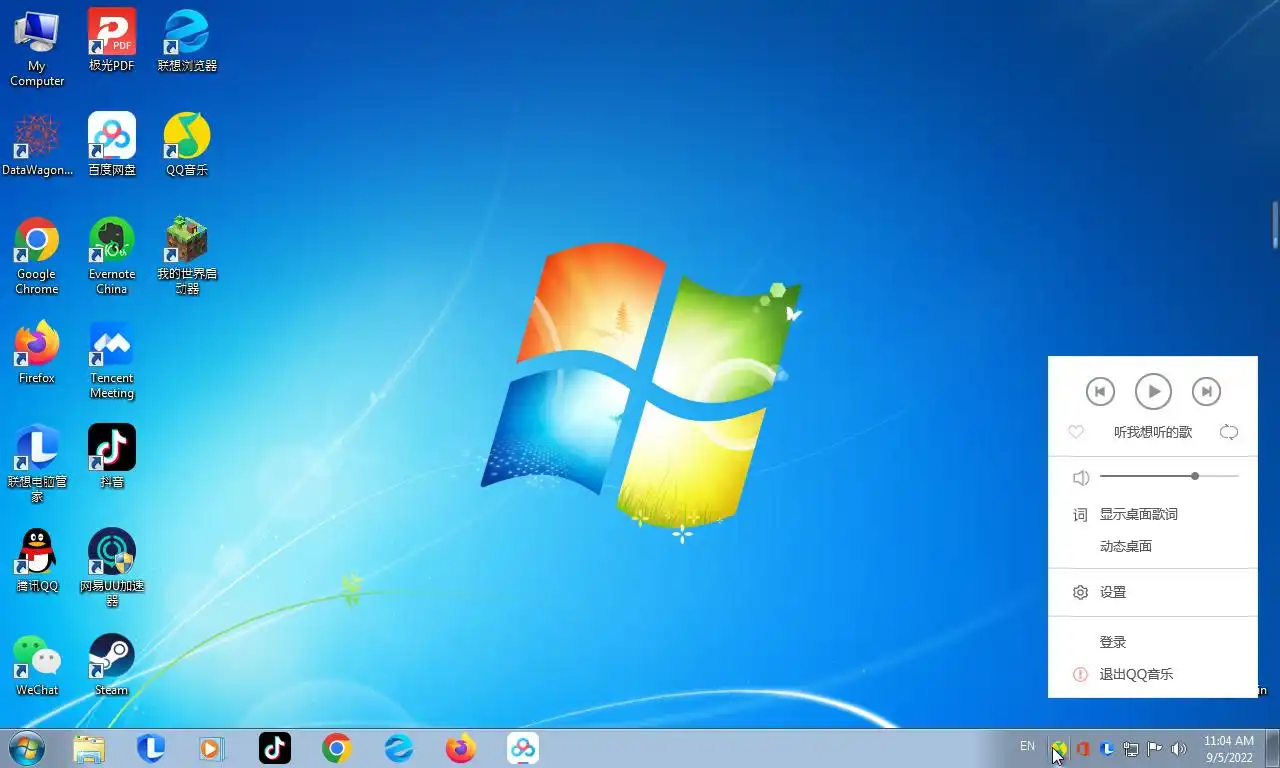Mute QQ Music with the speaker icon
This screenshot has width=1280, height=768.
pos(1081,478)
